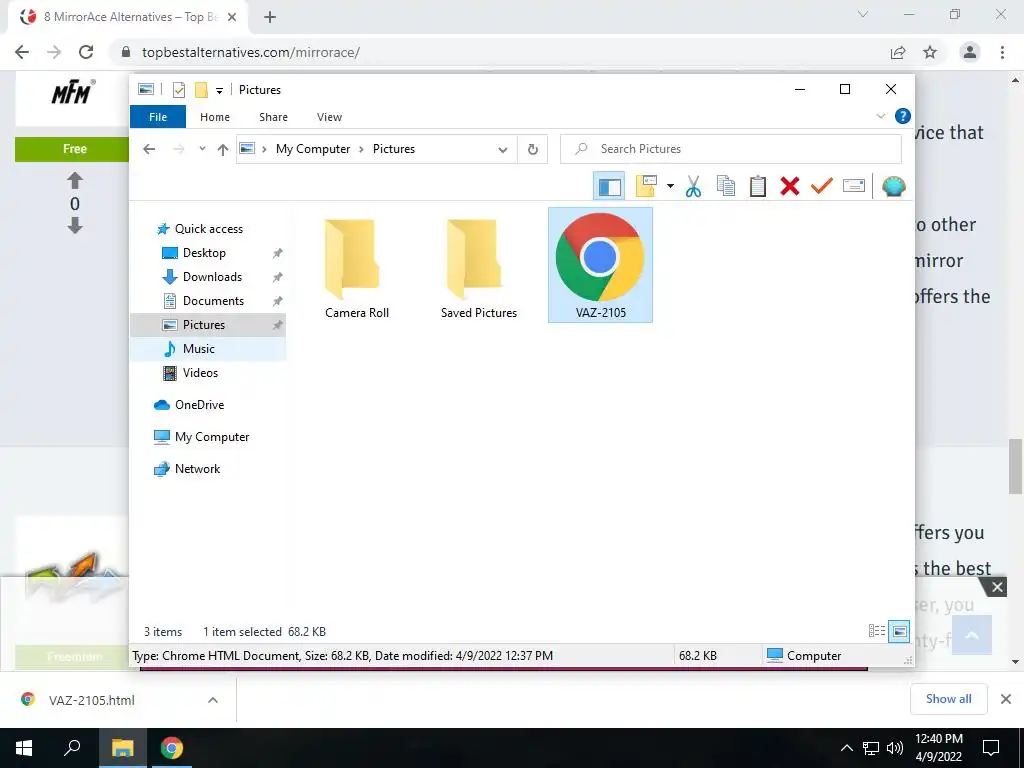Click New folder icon in title bar
The height and width of the screenshot is (768, 1024).
click(202, 89)
